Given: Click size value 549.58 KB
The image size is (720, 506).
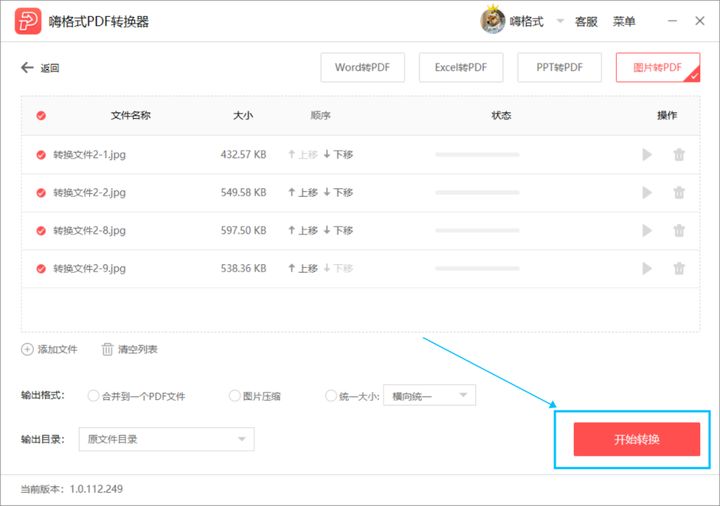Looking at the screenshot, I should click(243, 192).
